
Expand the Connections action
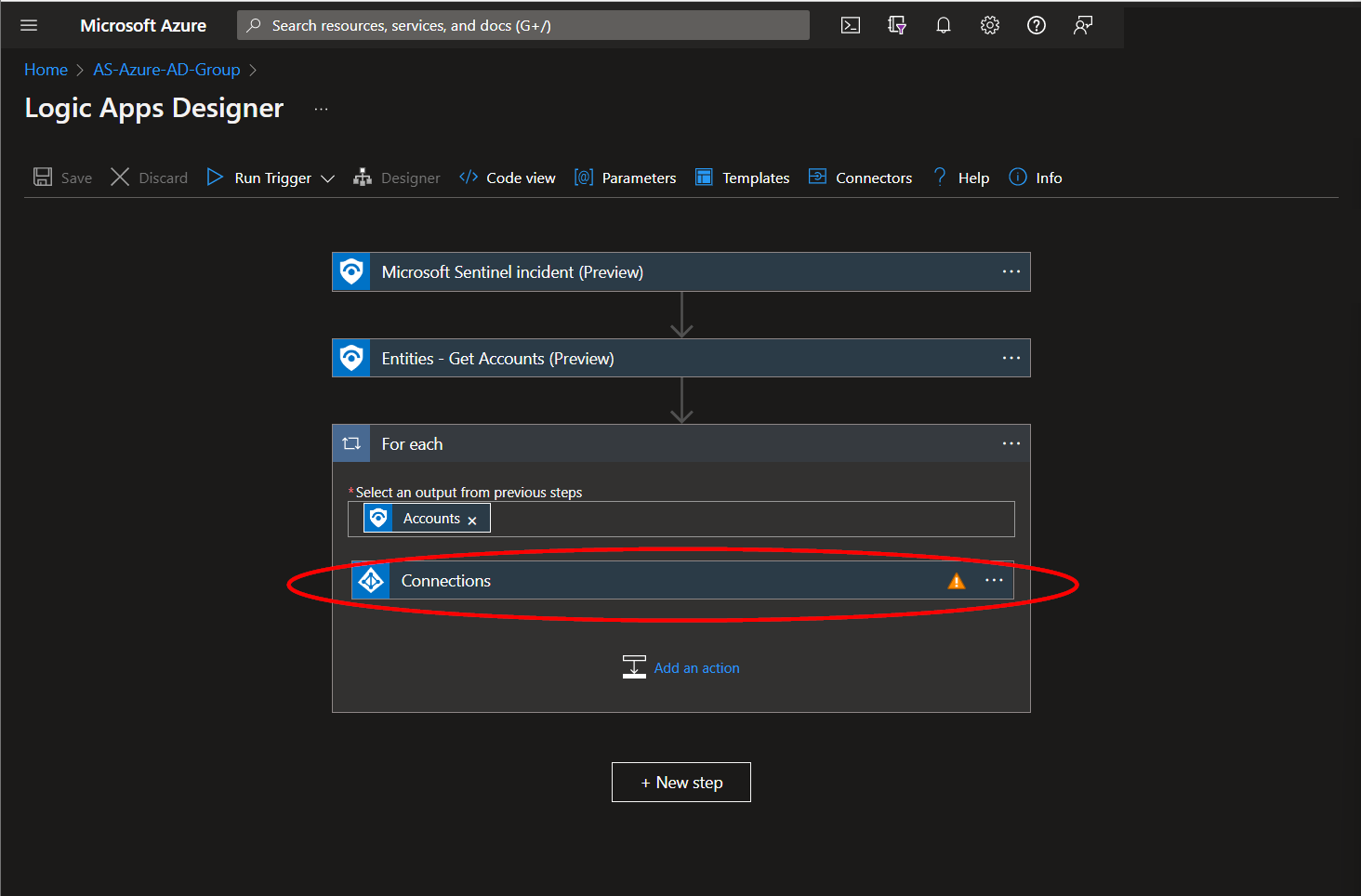(683, 580)
